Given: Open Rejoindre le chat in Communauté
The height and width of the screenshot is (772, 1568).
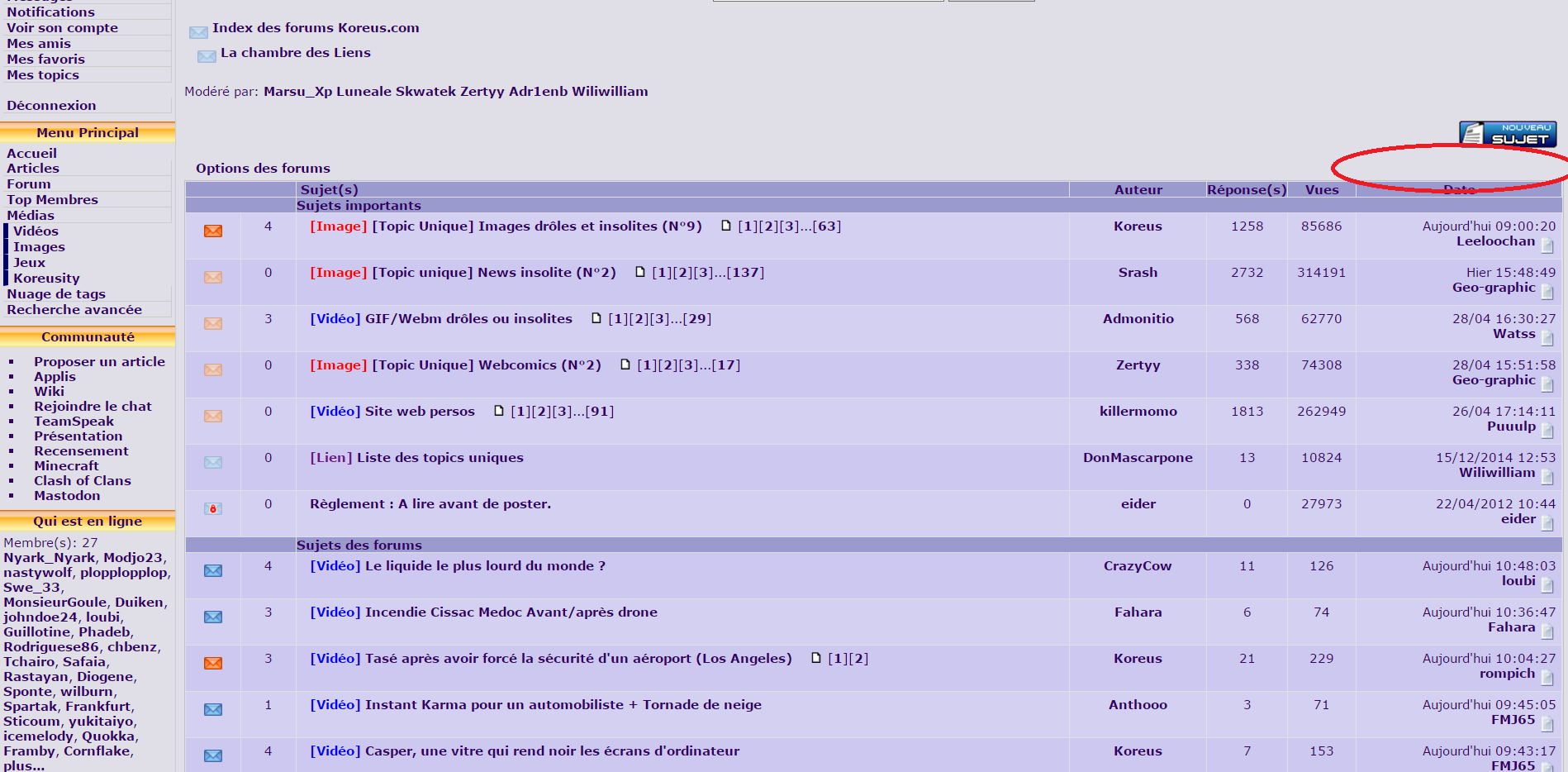Looking at the screenshot, I should (93, 407).
